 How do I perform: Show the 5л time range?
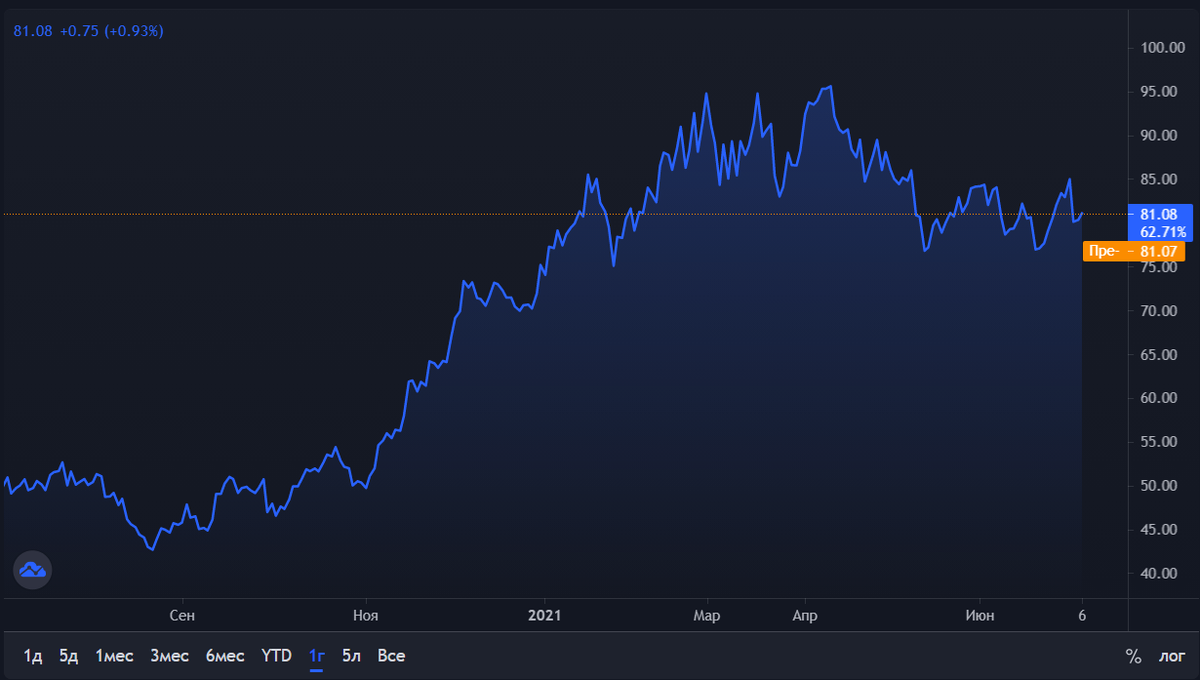351,656
